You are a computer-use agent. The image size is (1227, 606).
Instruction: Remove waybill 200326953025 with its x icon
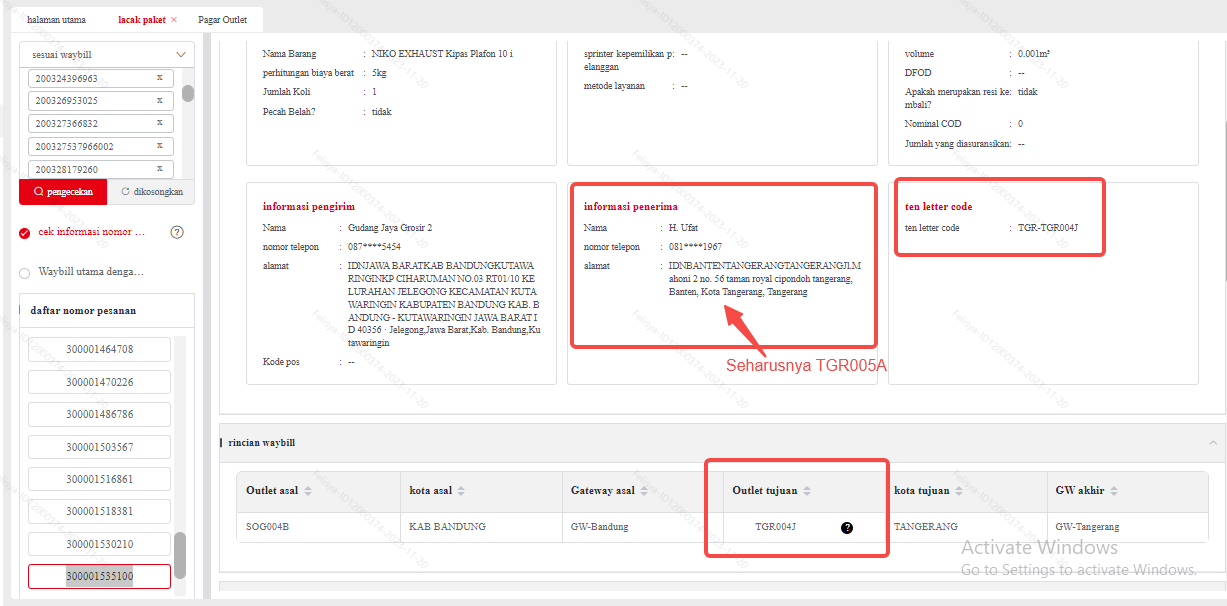(159, 100)
